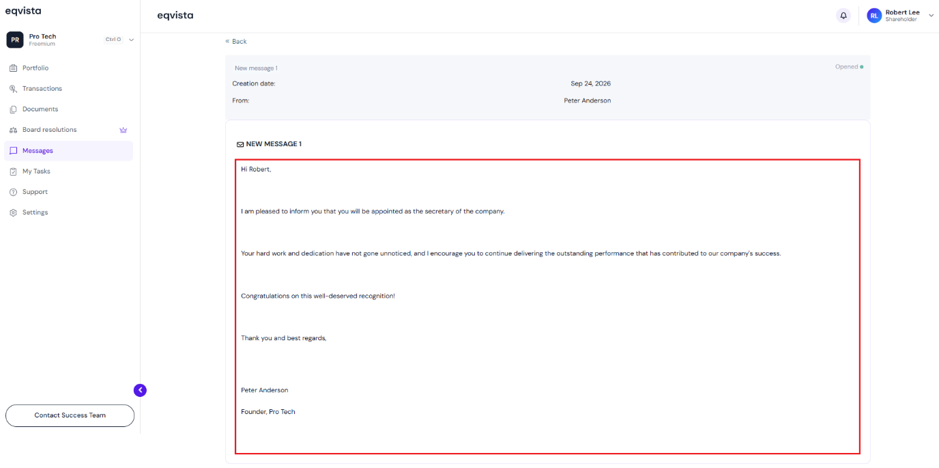Viewport: 939px width, 468px height.
Task: Click the Settings gear icon
Action: pos(13,213)
